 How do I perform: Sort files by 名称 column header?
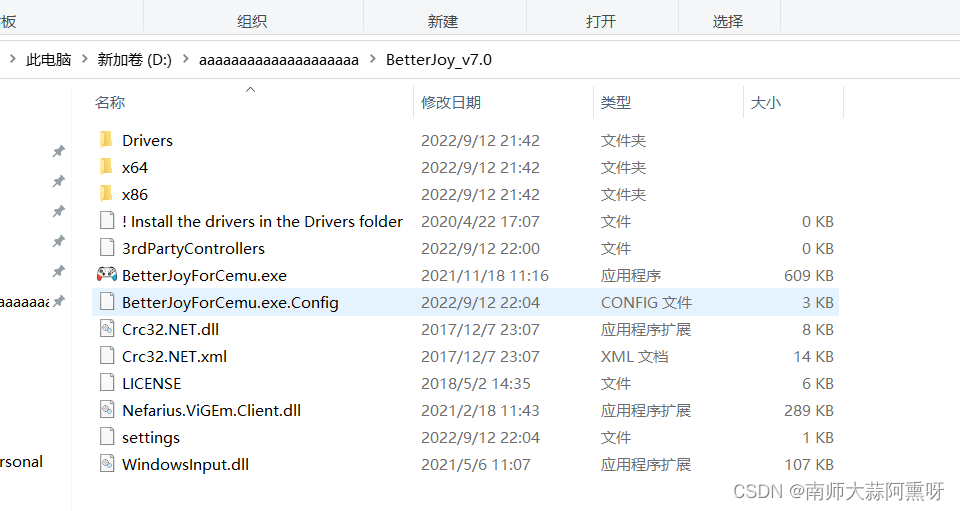(x=110, y=102)
